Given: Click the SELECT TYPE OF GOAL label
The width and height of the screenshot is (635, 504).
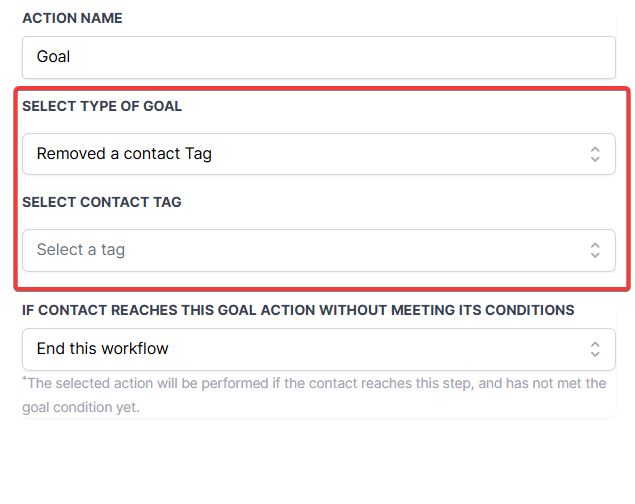Looking at the screenshot, I should tap(102, 106).
